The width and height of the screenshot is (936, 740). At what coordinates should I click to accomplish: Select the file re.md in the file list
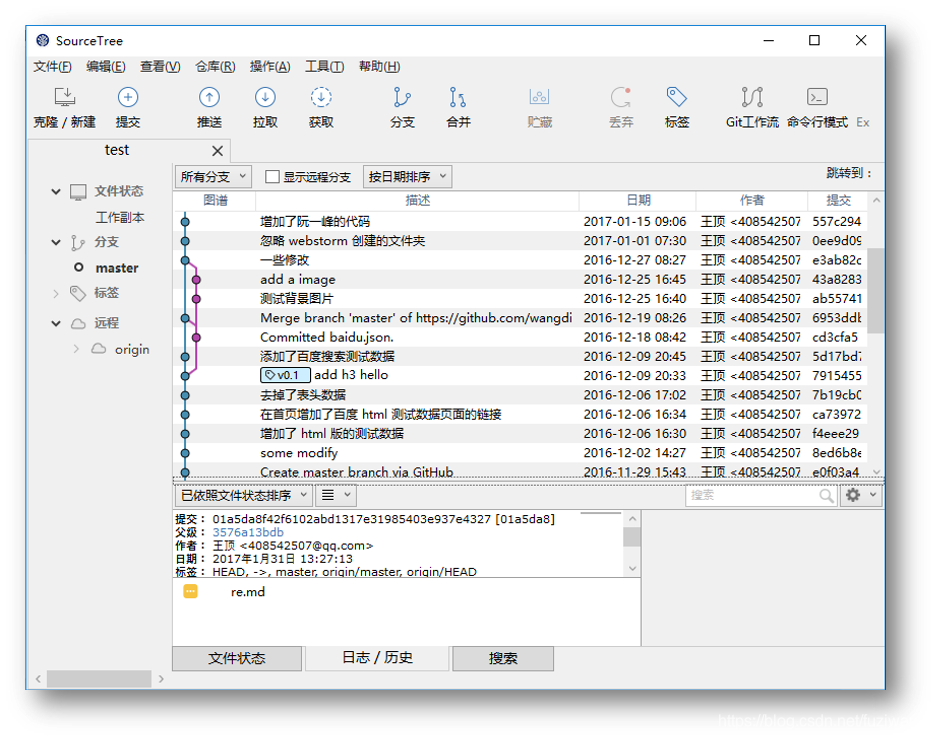tap(248, 592)
